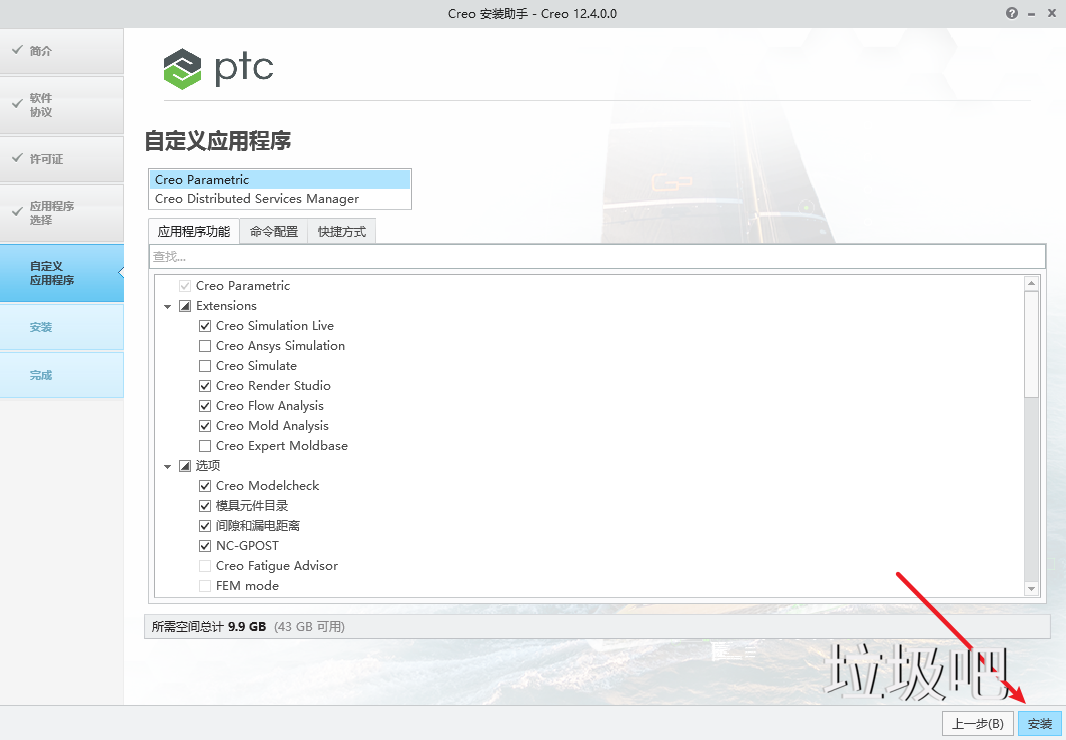The width and height of the screenshot is (1066, 740).
Task: Click the PTC logo icon
Action: [x=183, y=69]
